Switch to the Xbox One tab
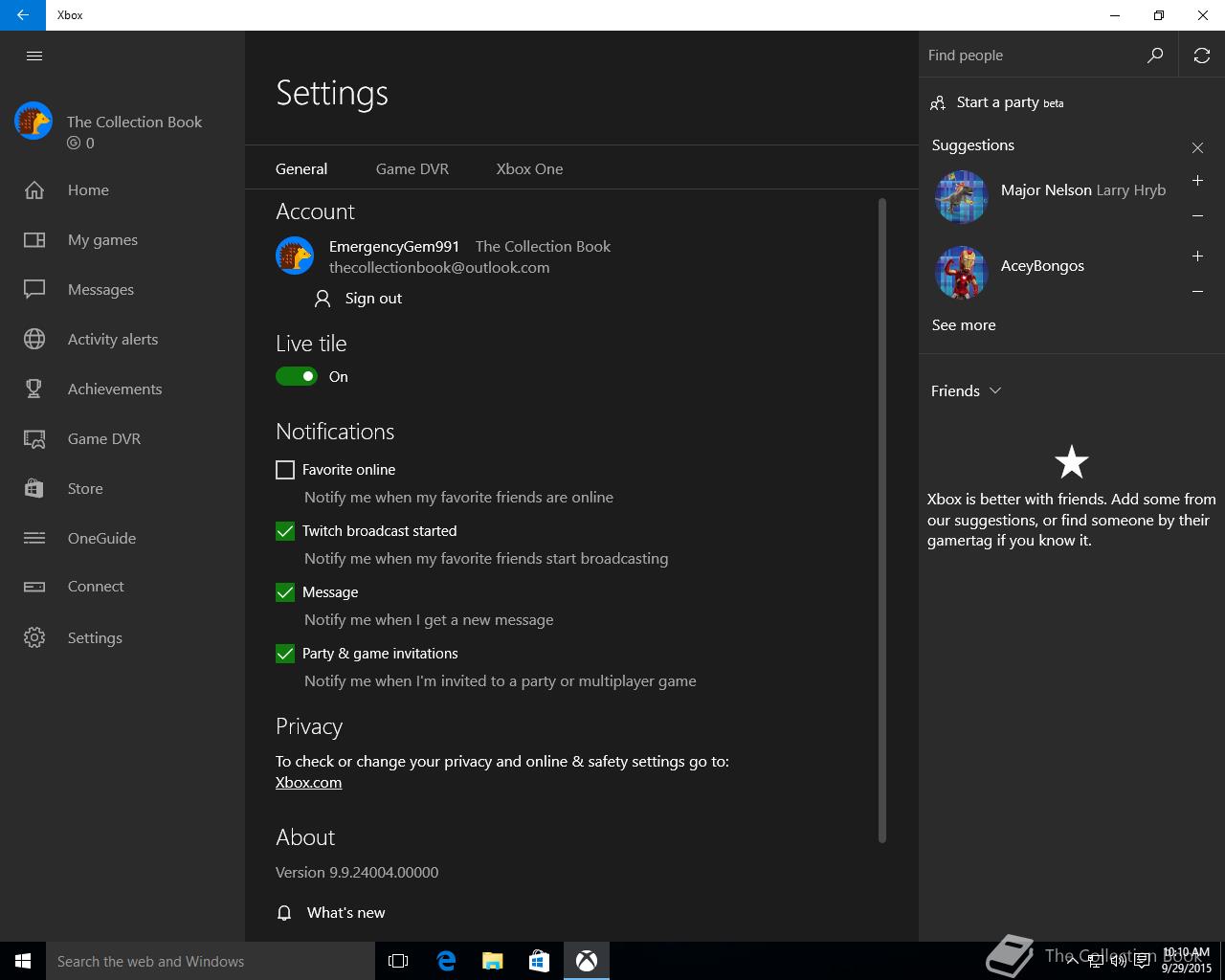 pyautogui.click(x=529, y=169)
